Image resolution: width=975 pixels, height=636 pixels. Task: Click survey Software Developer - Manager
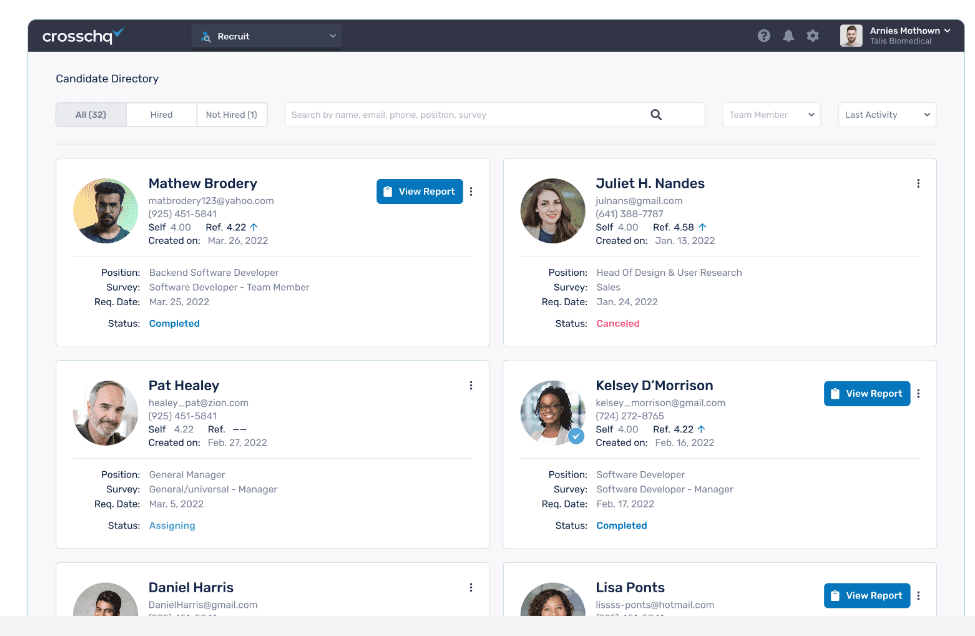664,489
